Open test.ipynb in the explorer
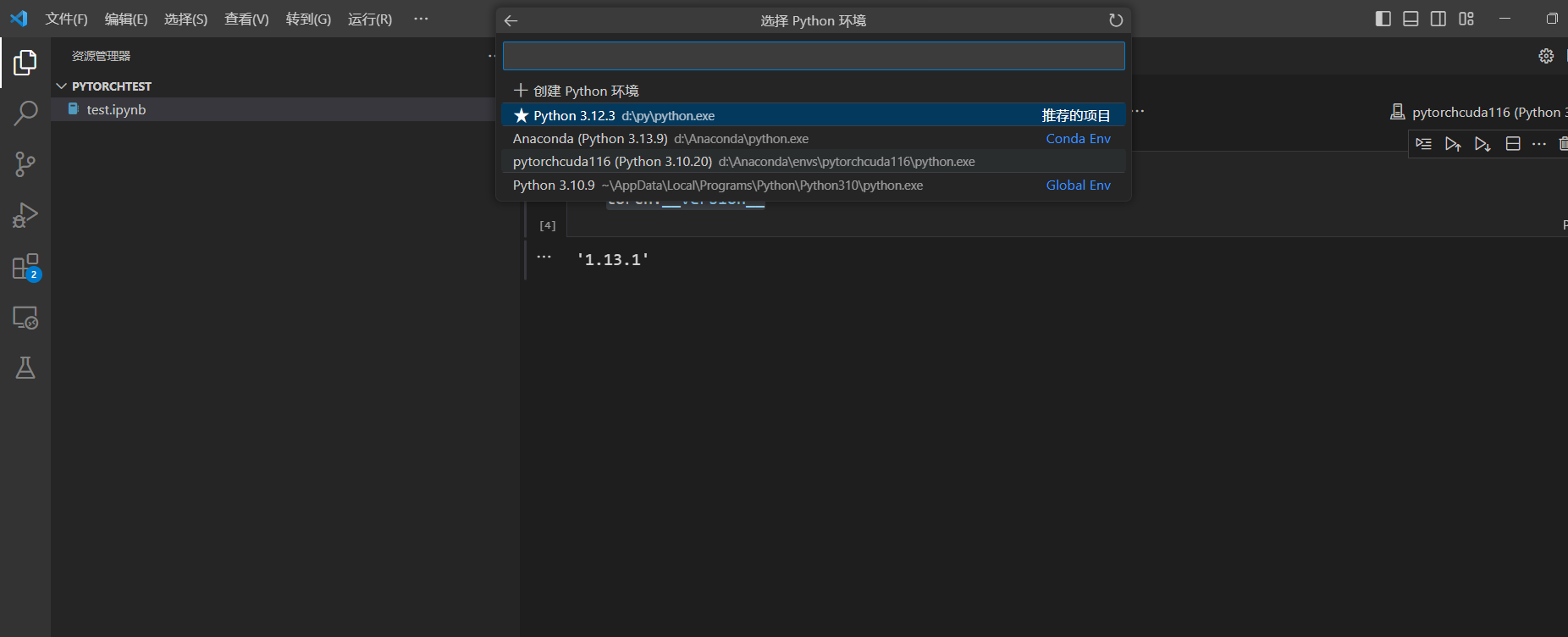 (x=271, y=109)
